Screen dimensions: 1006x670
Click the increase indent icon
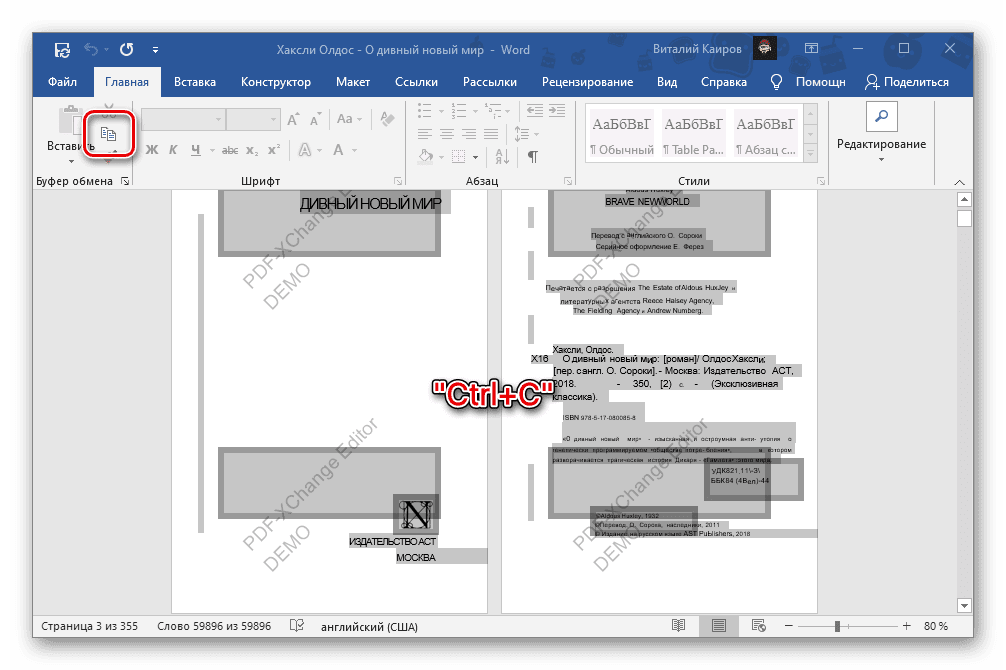coord(557,110)
